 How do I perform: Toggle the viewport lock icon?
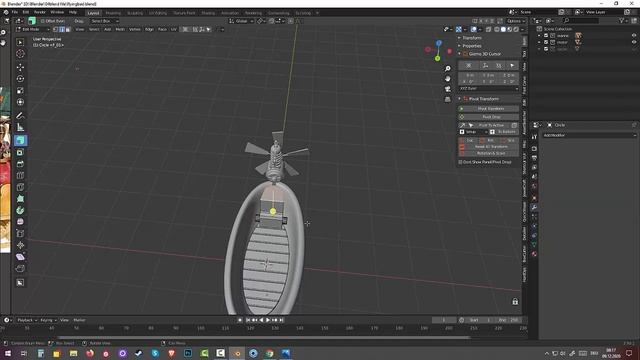point(515,302)
